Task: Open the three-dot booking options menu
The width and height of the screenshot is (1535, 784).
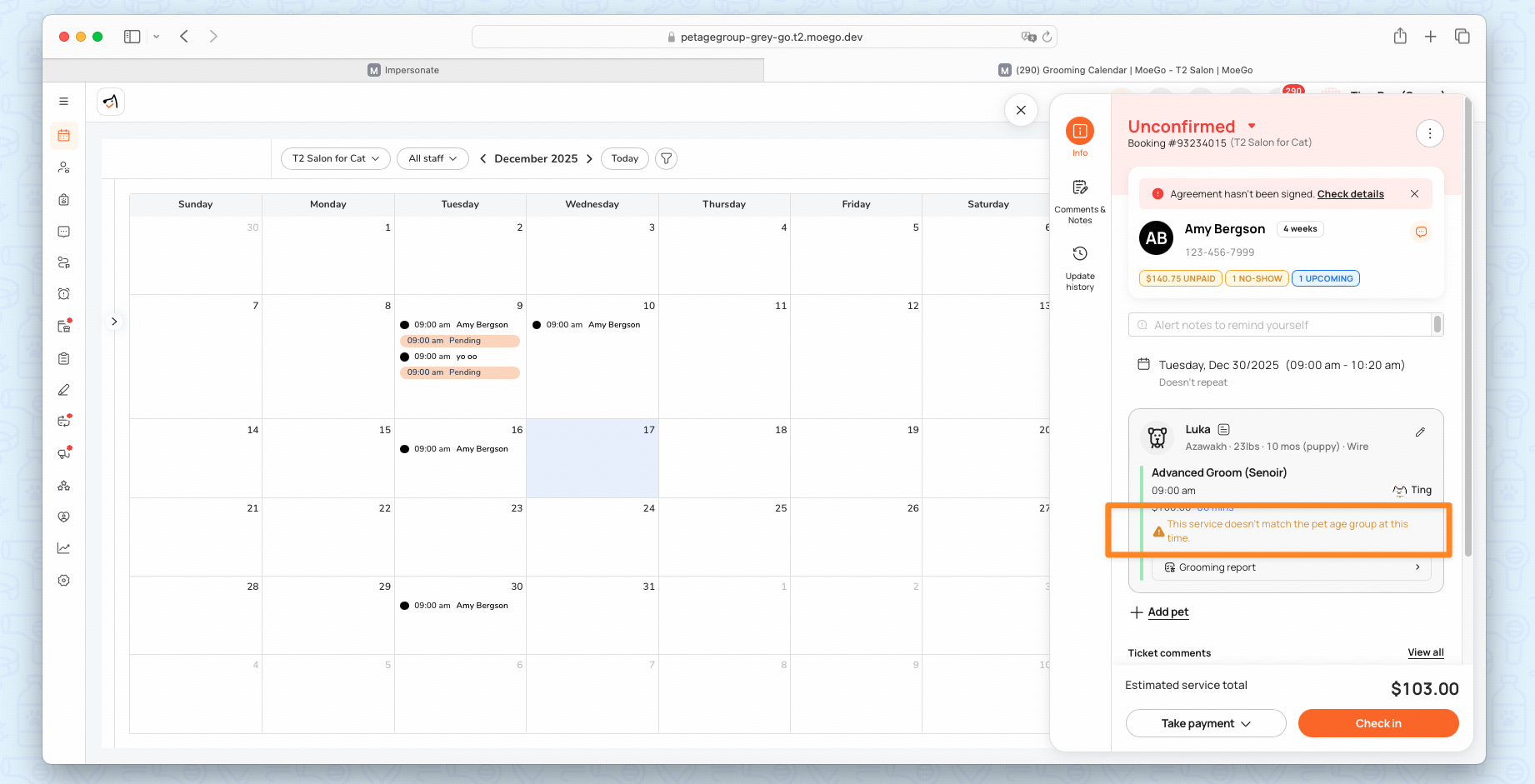Action: 1429,133
